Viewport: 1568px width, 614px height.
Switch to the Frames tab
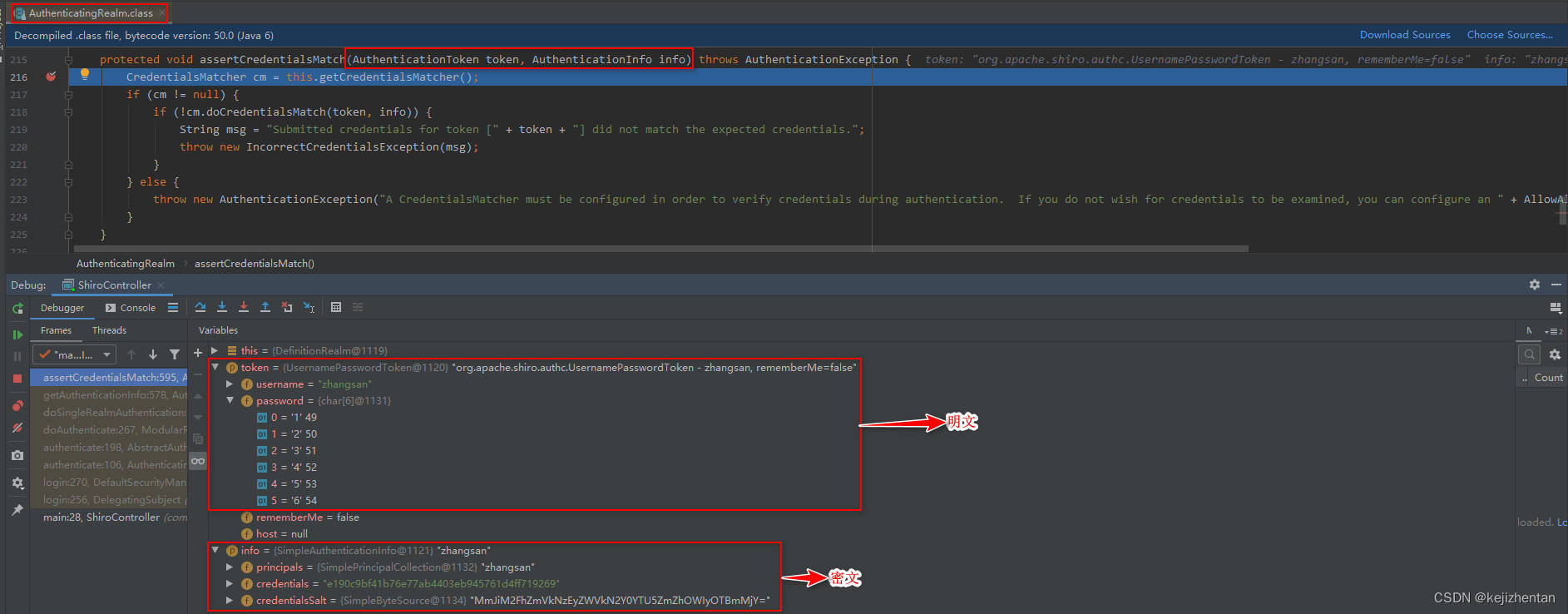point(56,330)
